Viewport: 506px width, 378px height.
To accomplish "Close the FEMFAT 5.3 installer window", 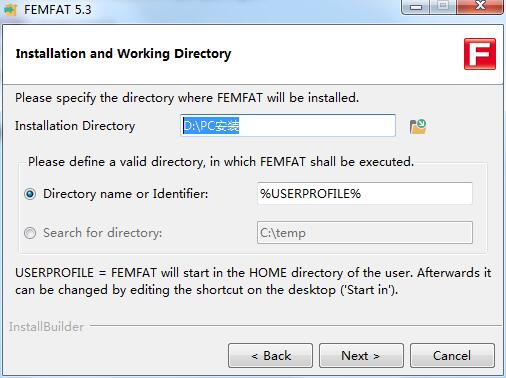I will click(x=480, y=7).
